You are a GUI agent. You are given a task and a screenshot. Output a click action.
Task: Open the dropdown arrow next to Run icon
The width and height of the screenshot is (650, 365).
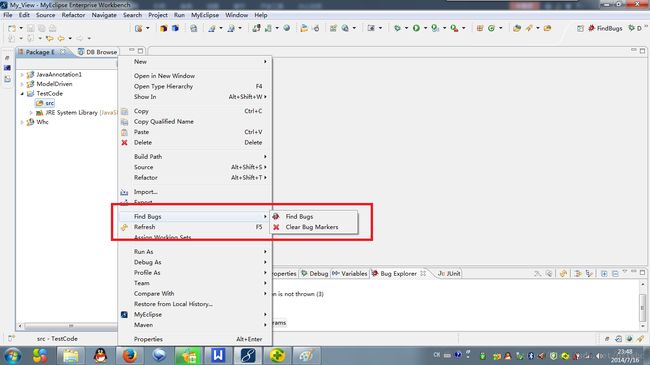(x=425, y=28)
